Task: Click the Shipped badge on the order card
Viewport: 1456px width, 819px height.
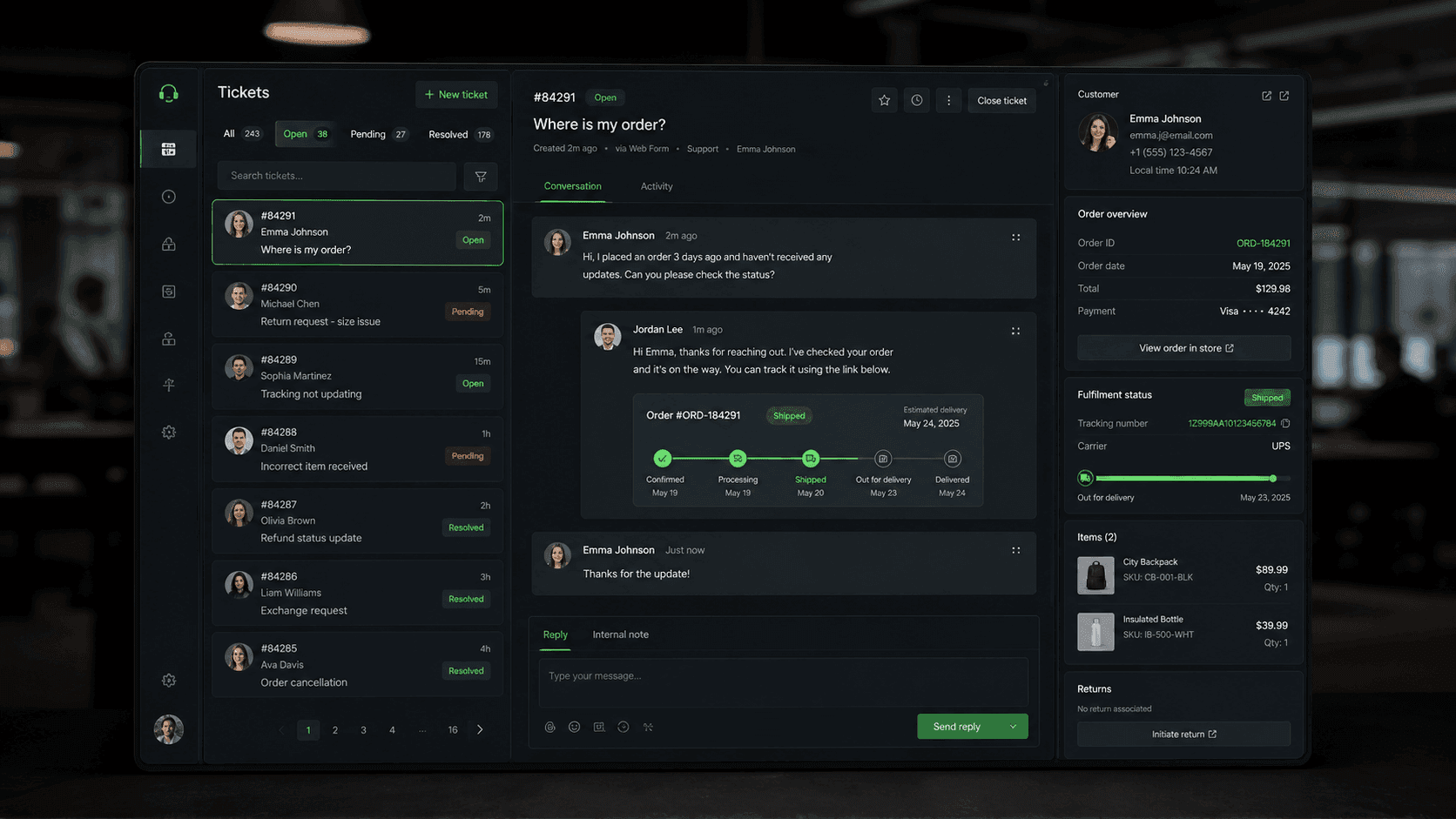Action: tap(789, 415)
